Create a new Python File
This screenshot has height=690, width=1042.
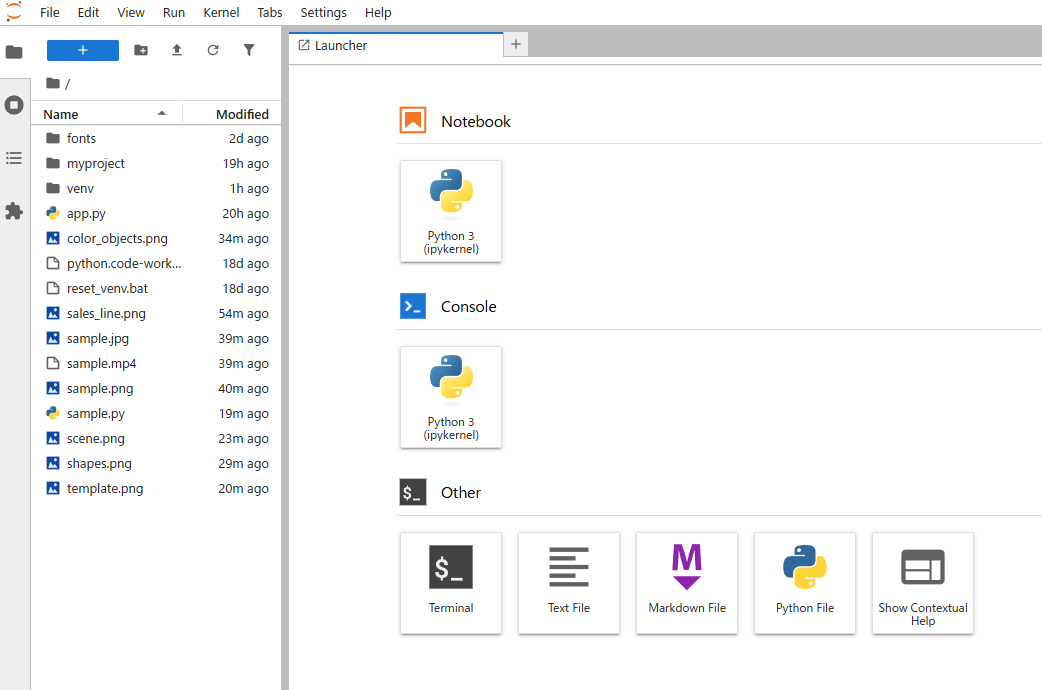(x=805, y=582)
